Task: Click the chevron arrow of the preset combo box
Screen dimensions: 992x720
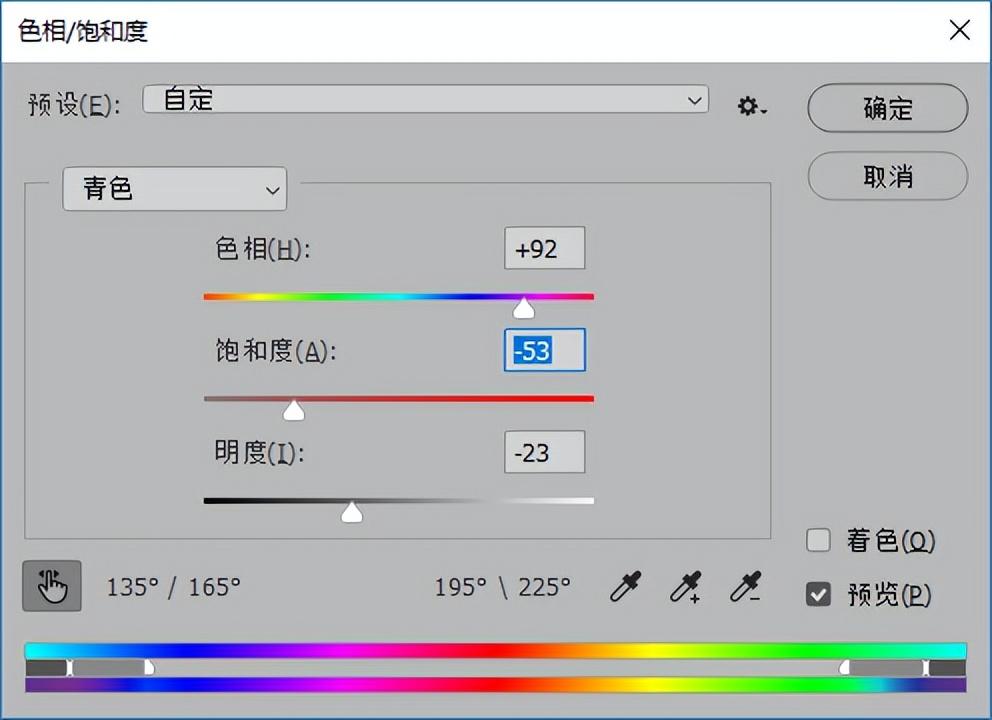Action: (x=694, y=101)
